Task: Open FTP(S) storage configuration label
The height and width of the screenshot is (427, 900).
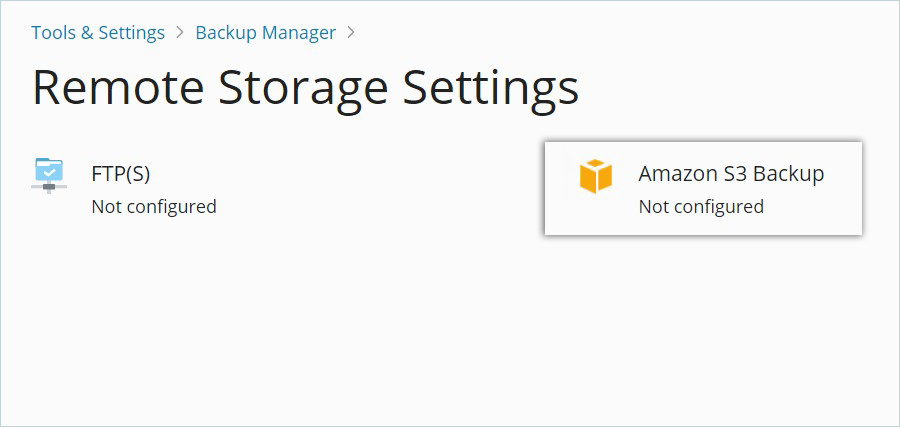Action: pos(121,174)
